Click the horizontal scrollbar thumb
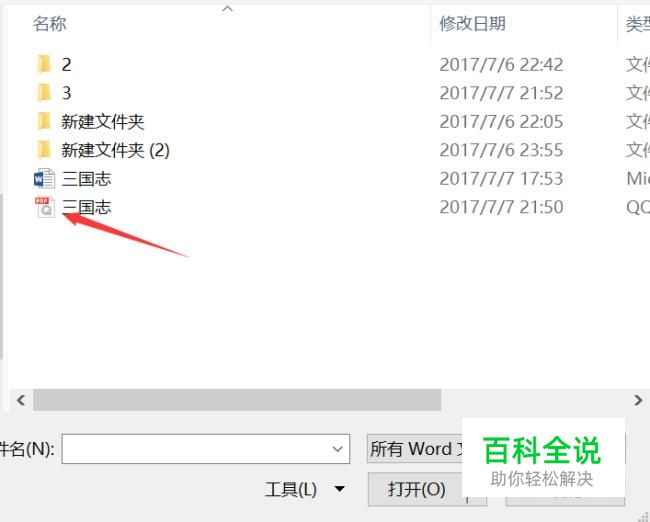The width and height of the screenshot is (650, 522). (x=237, y=400)
